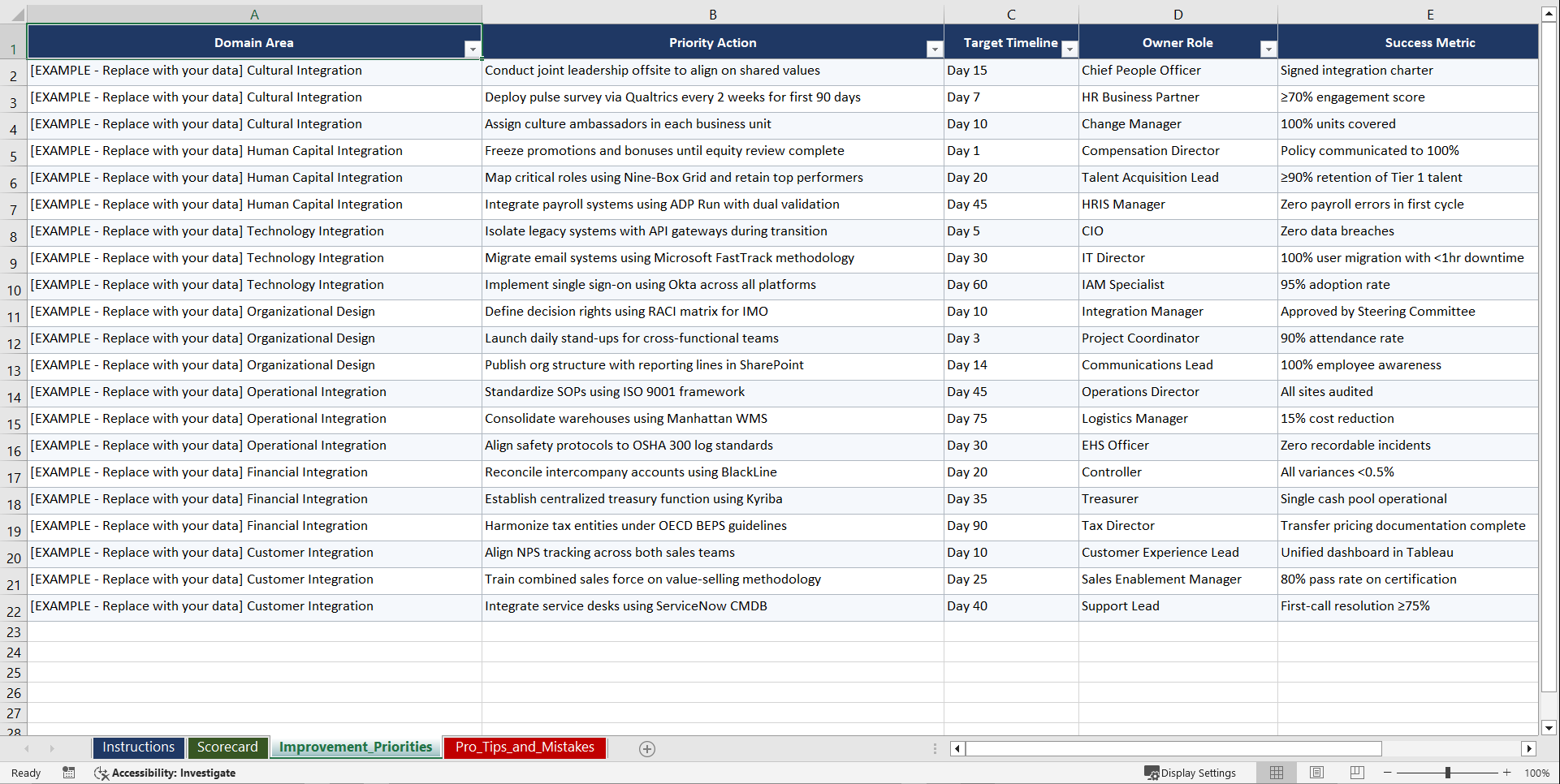Switch to Page Layout view
The image size is (1560, 784).
[1316, 773]
